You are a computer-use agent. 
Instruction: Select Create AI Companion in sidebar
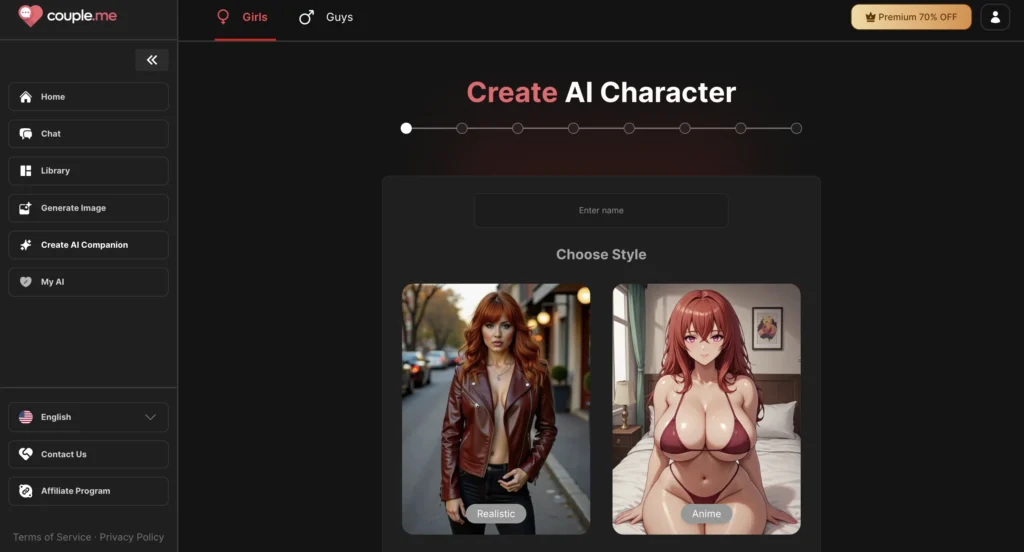tap(88, 245)
